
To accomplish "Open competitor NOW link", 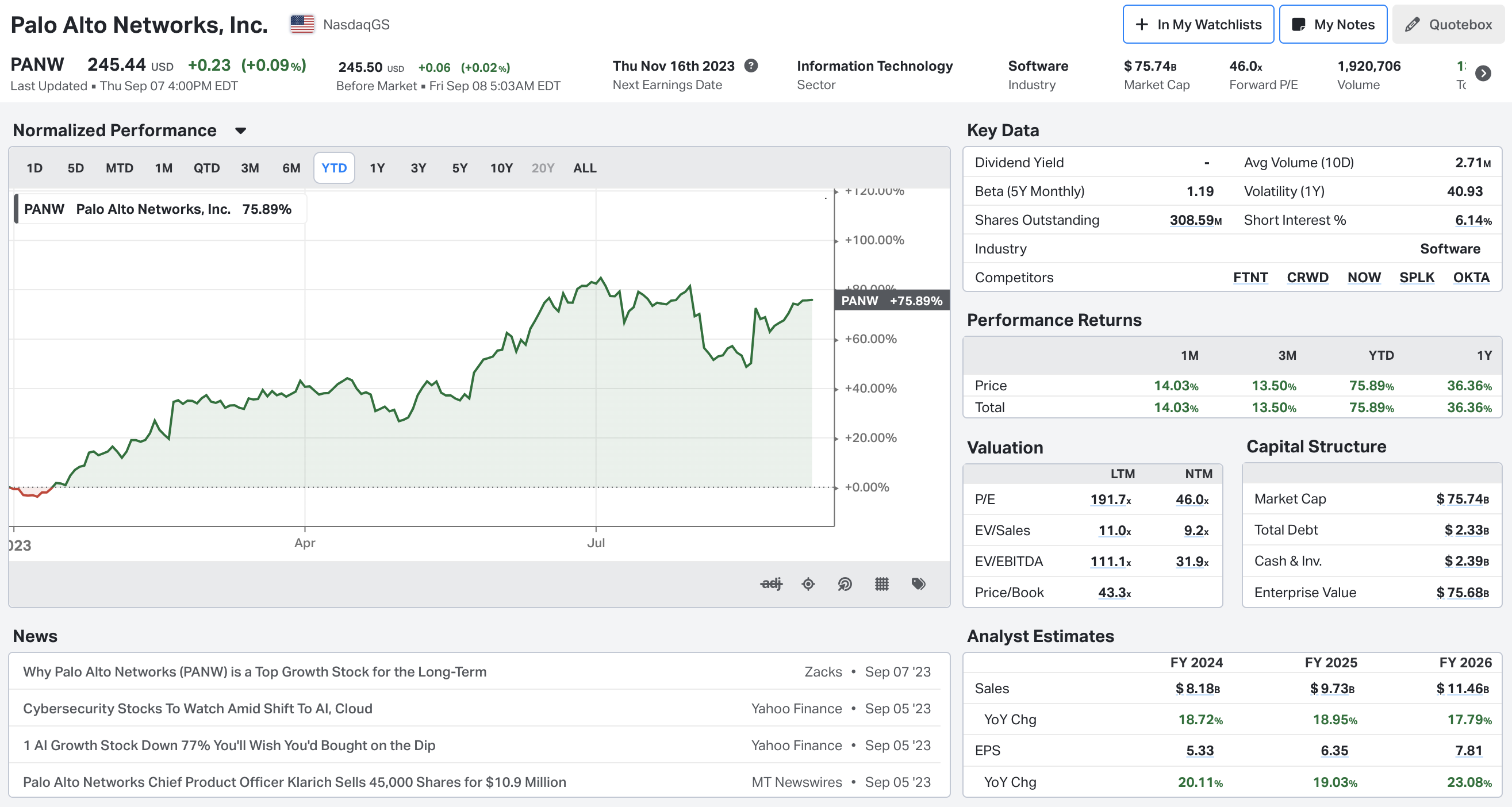I will [1364, 278].
